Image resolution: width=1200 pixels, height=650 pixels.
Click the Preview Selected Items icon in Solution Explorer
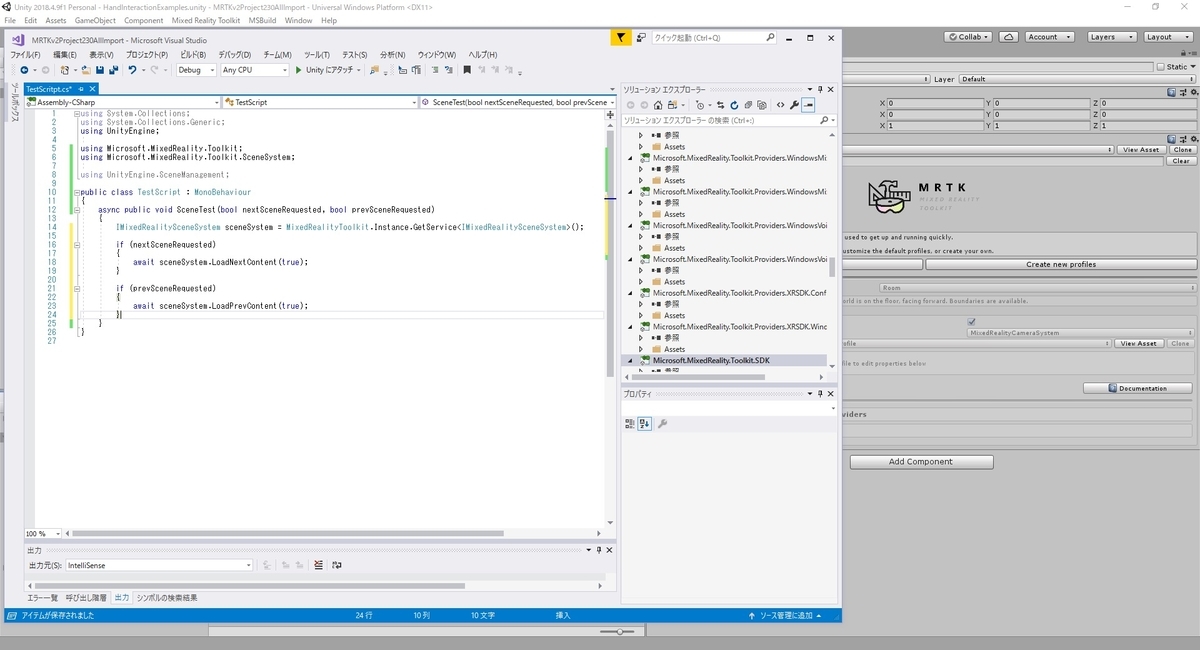(808, 105)
